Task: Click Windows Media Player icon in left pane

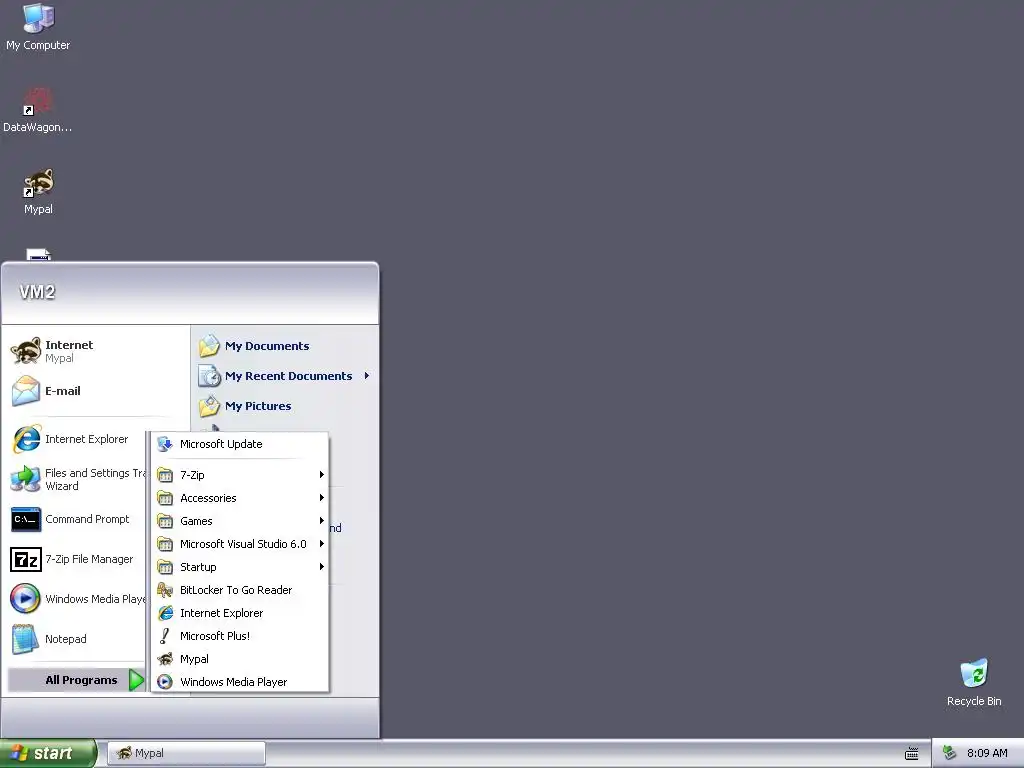Action: point(26,599)
